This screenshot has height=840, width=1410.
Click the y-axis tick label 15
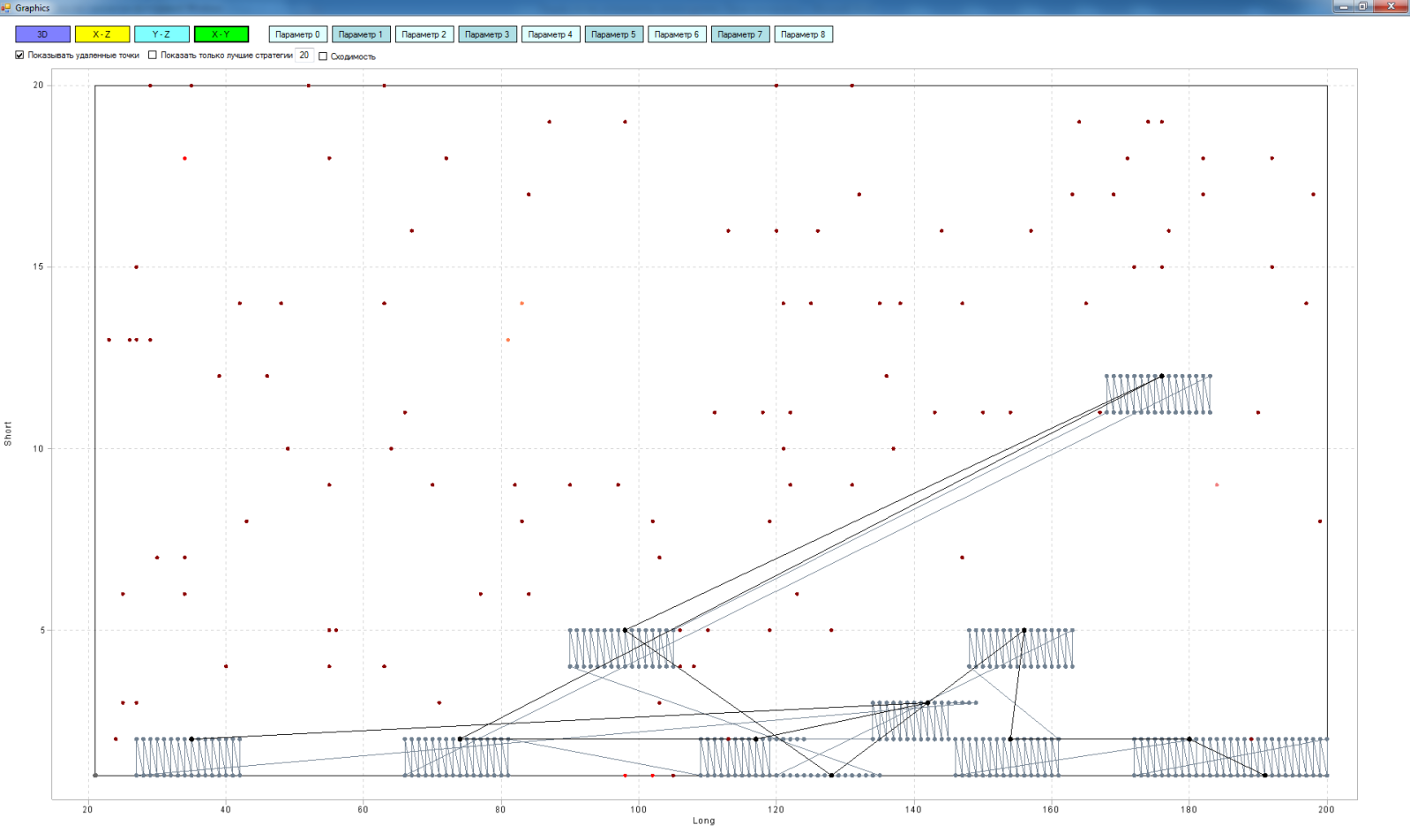(x=38, y=267)
